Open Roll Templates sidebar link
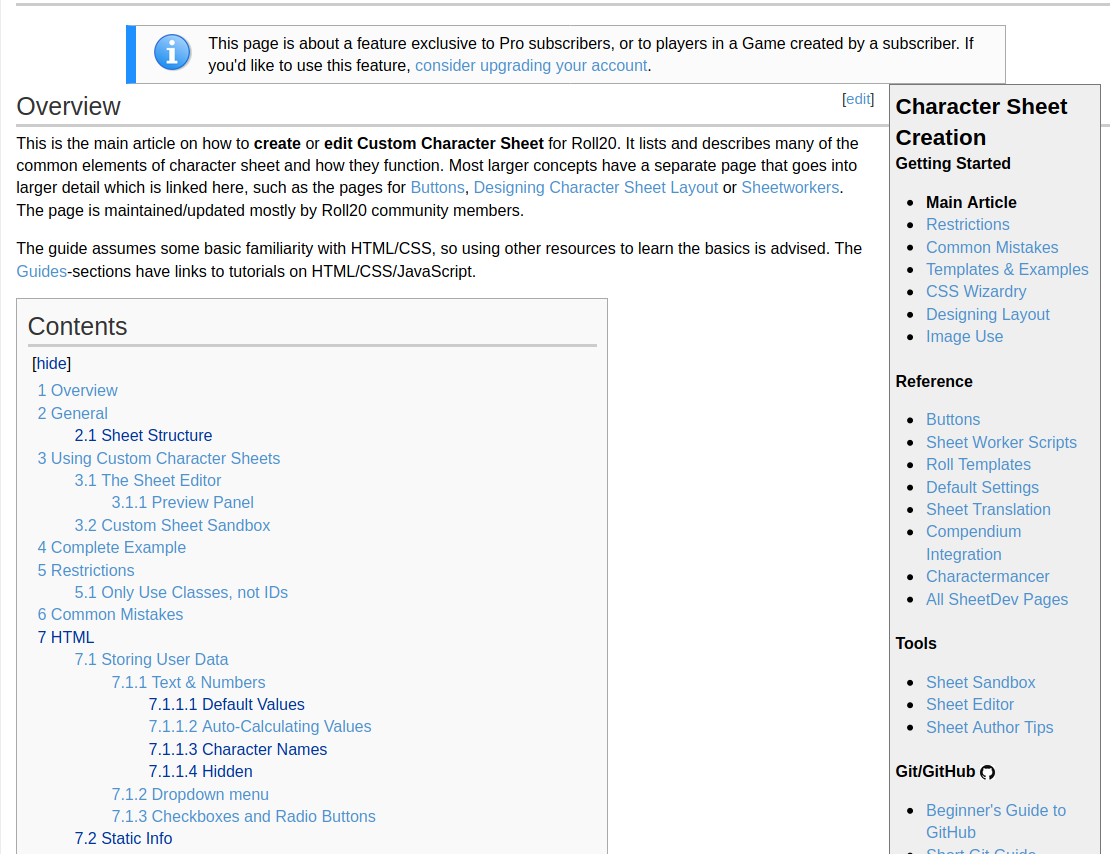Image resolution: width=1110 pixels, height=854 pixels. click(978, 465)
